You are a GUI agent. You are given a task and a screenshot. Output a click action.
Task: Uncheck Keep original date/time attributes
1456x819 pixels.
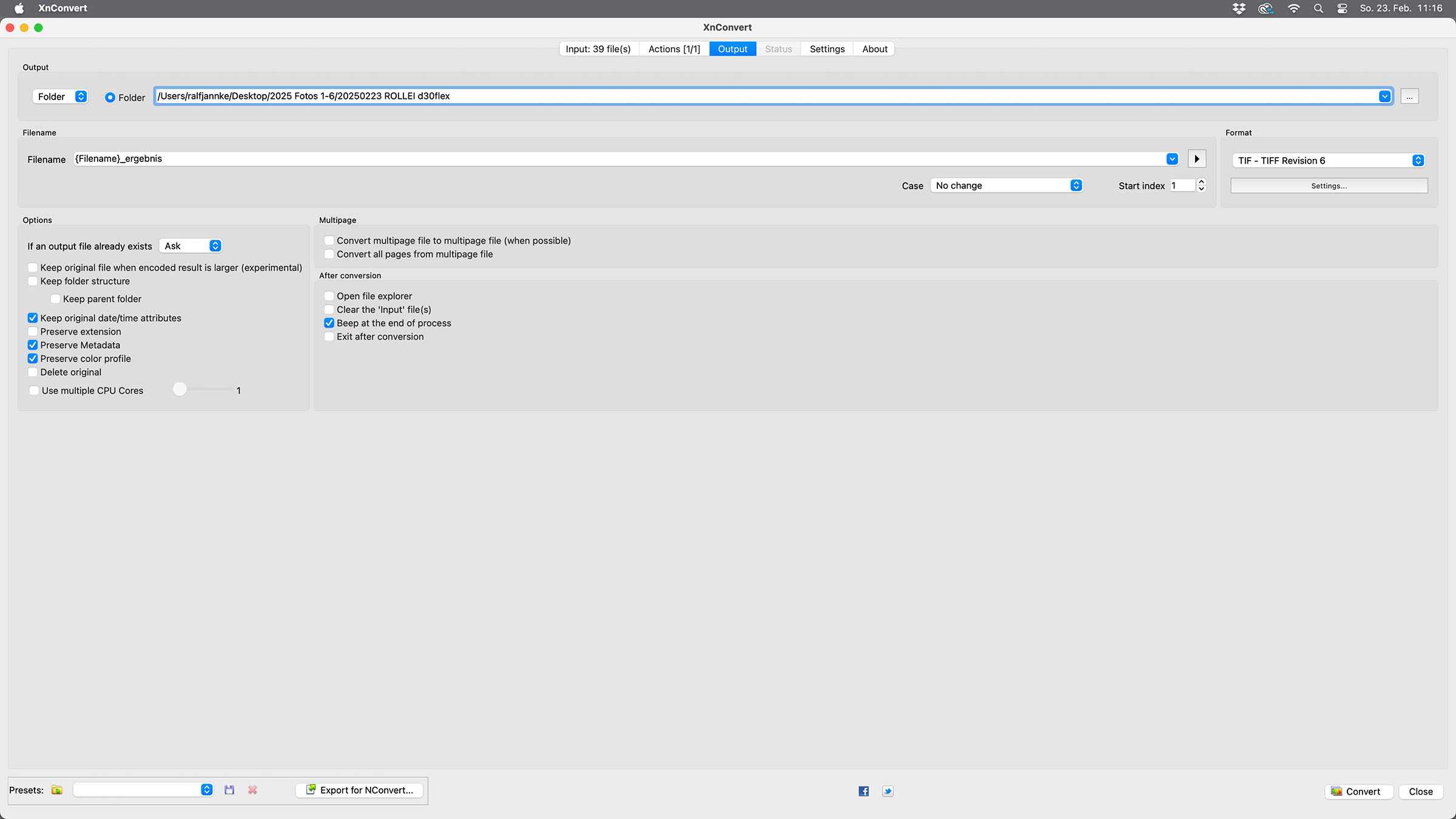pyautogui.click(x=33, y=318)
